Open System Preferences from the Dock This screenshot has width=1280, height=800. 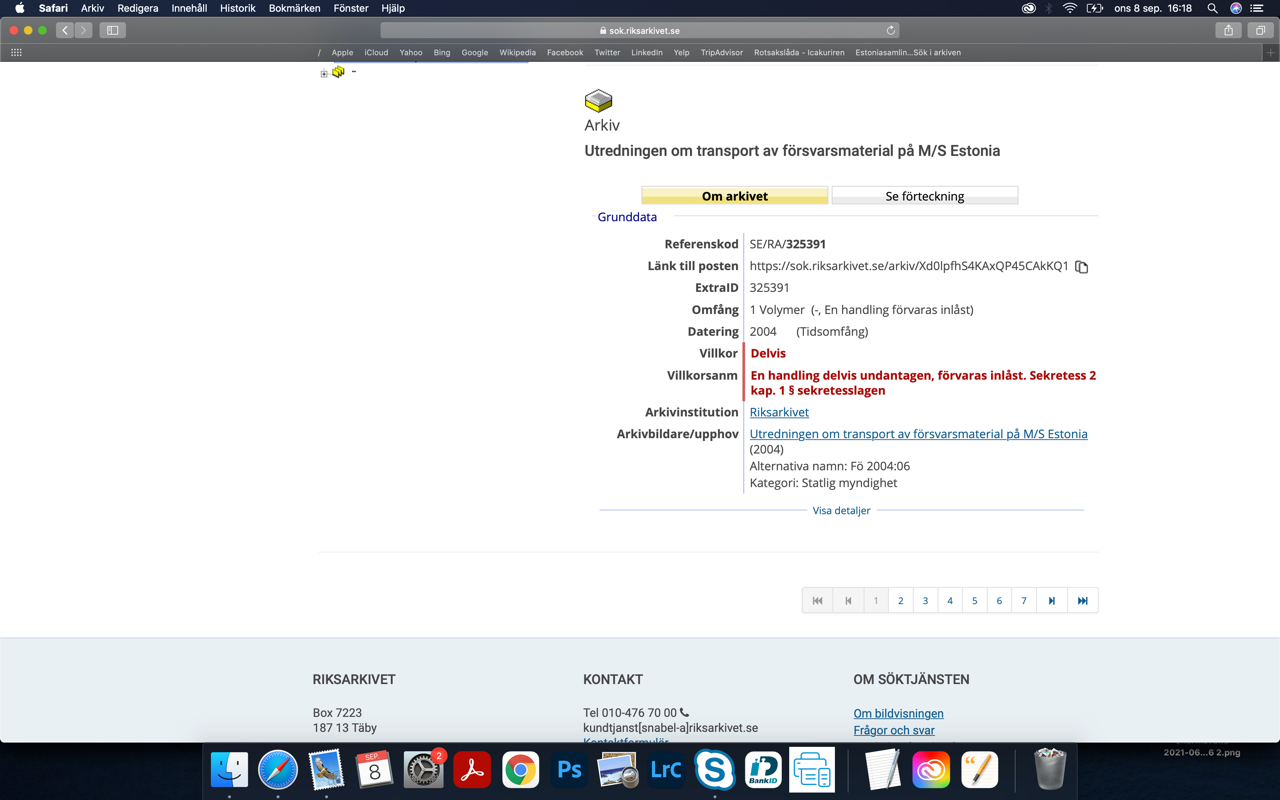click(423, 770)
